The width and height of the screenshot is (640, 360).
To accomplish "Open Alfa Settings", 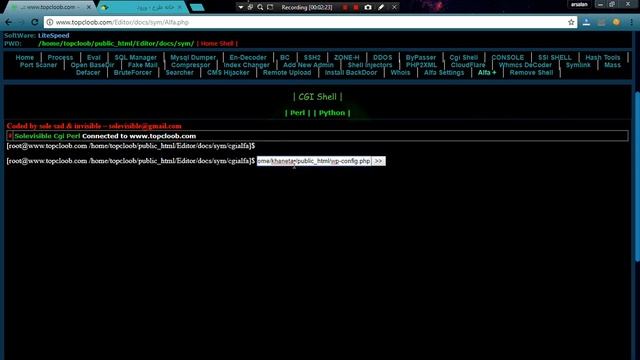I will [444, 73].
